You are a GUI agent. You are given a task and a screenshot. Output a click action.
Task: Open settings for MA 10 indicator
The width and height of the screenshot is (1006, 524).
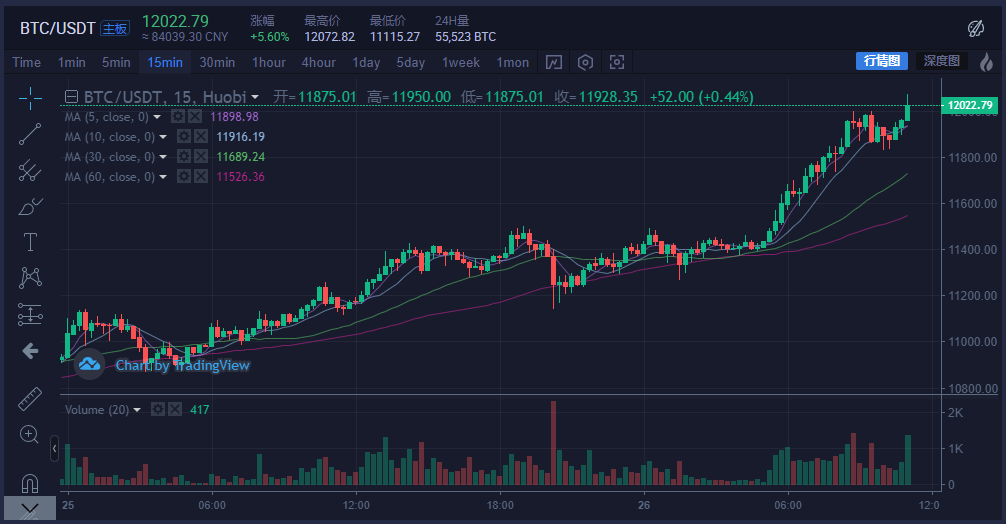coord(184,137)
